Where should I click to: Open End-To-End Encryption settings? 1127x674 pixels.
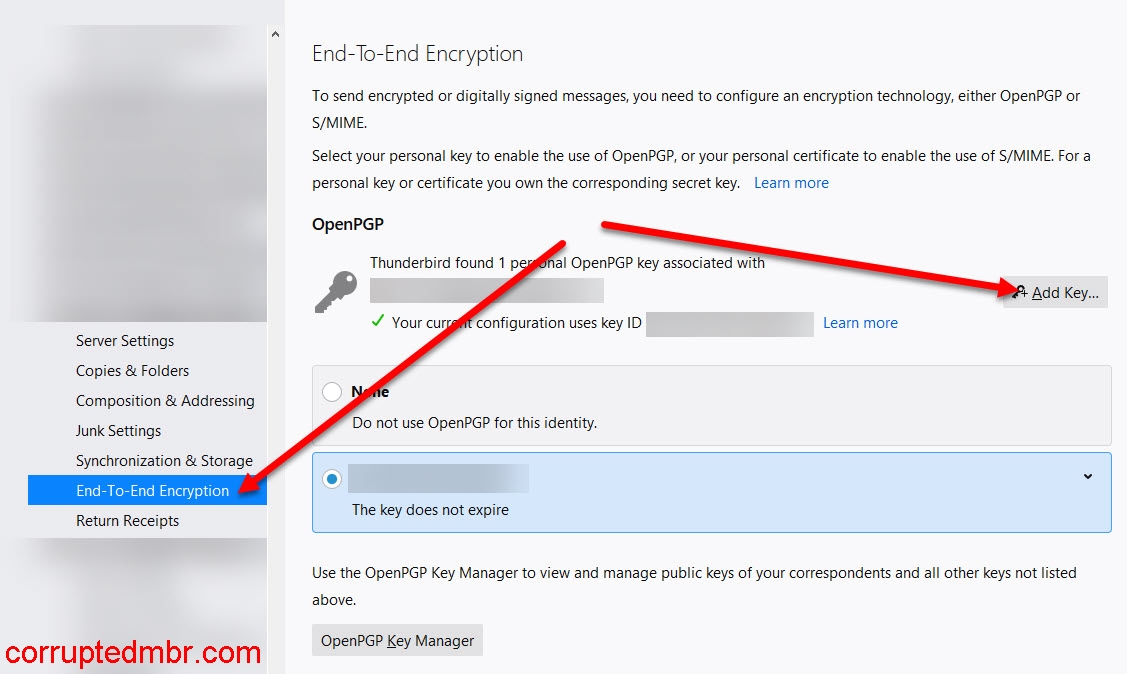tap(153, 490)
